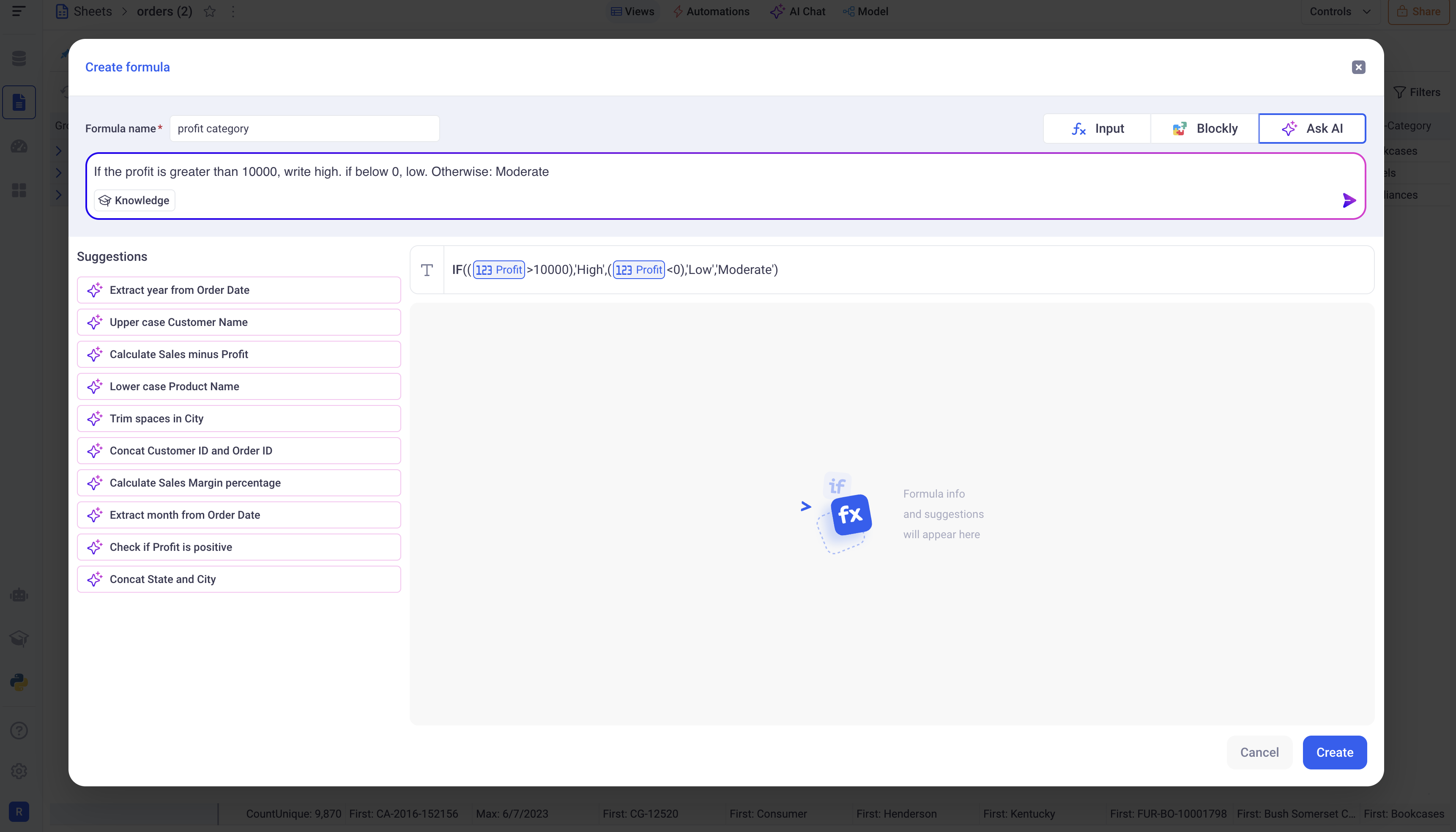Open the robot assistant sidebar icon

point(19,595)
